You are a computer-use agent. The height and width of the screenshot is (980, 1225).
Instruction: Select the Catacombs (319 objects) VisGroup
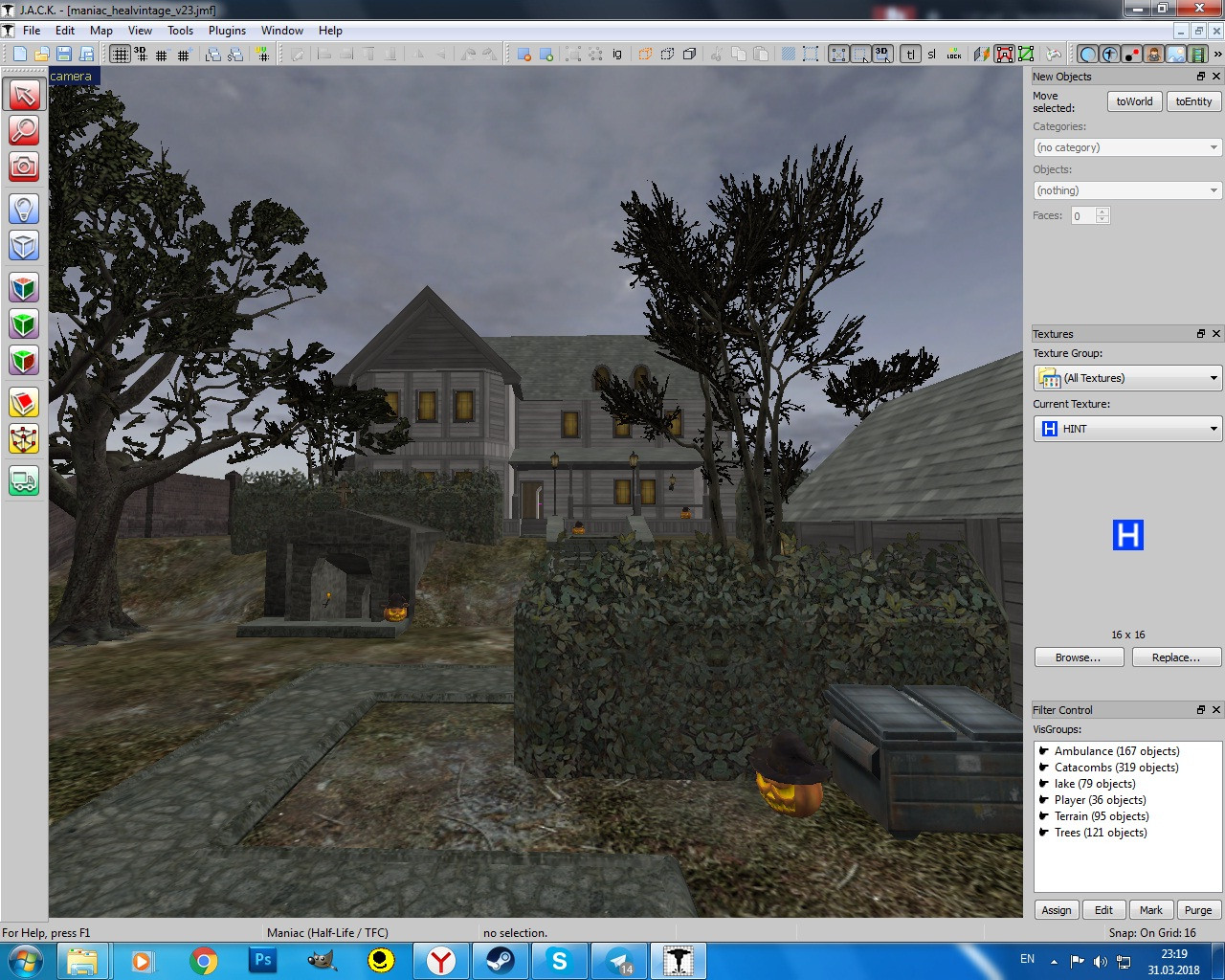pyautogui.click(x=1116, y=768)
